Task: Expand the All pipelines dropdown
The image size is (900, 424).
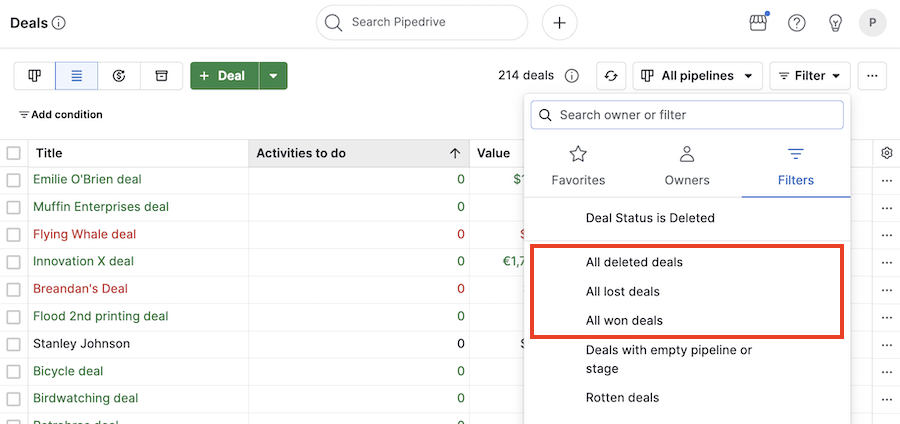Action: coord(697,76)
